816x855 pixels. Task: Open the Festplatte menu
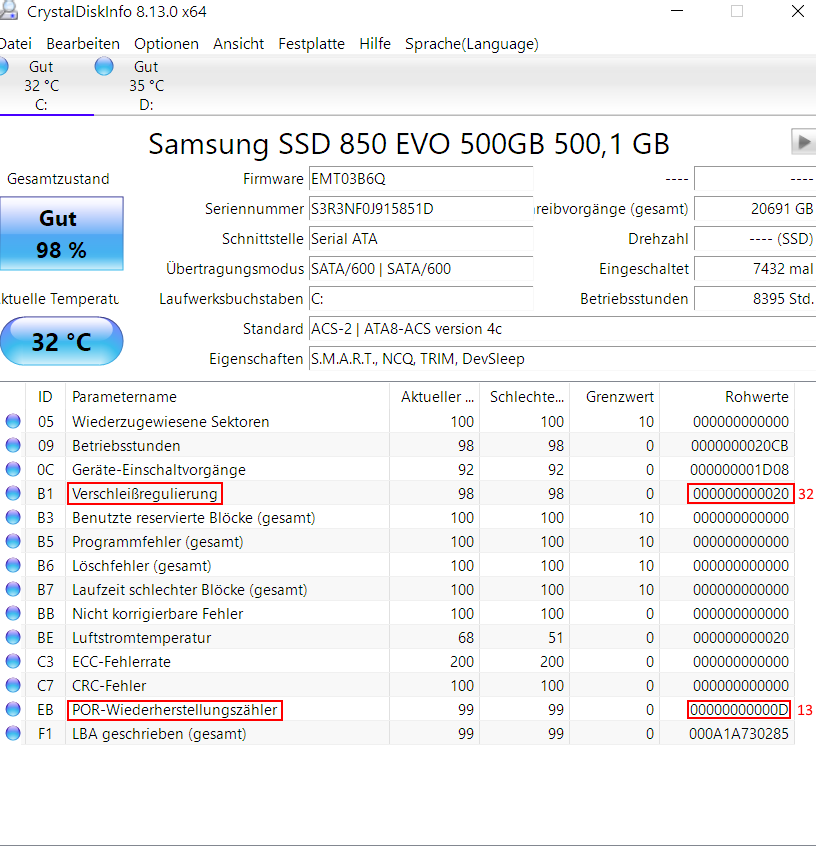pos(311,44)
